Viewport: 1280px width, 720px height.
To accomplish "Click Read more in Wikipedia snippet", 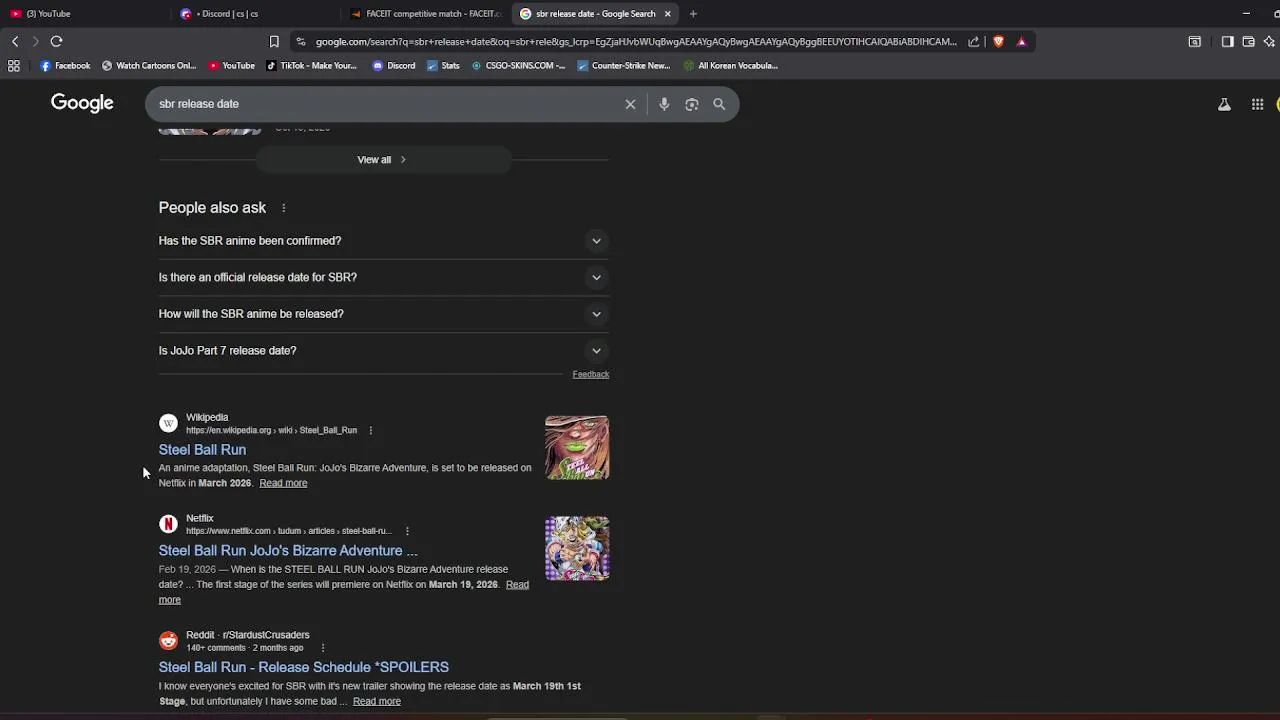I will click(x=283, y=483).
